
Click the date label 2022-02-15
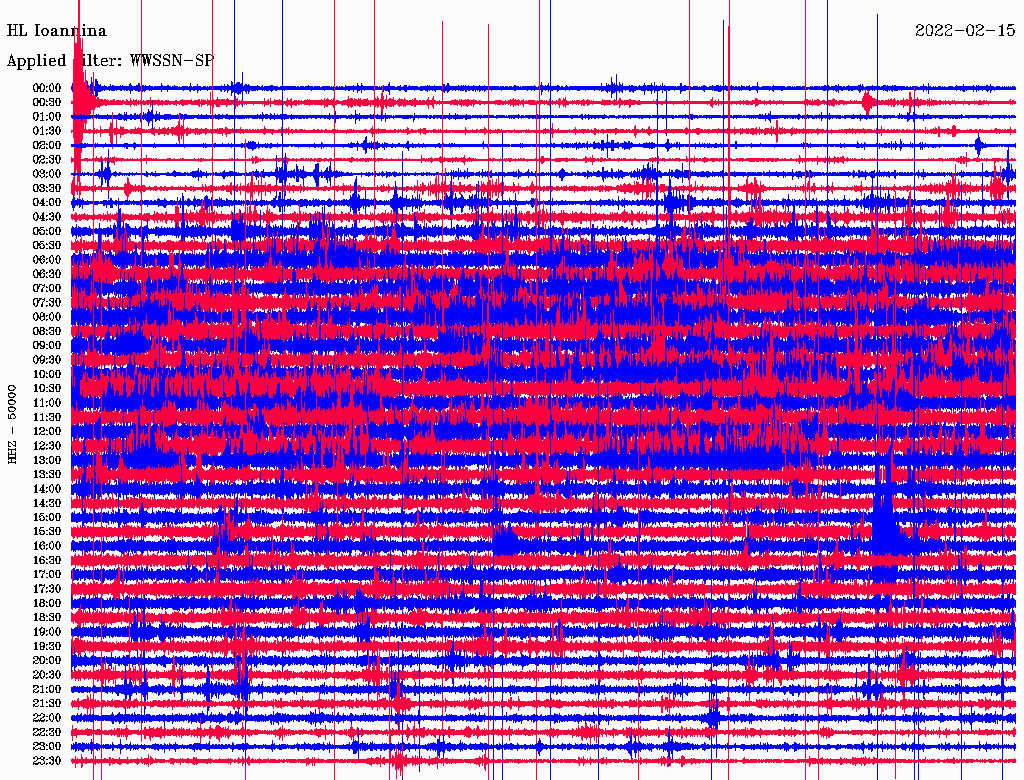point(965,31)
